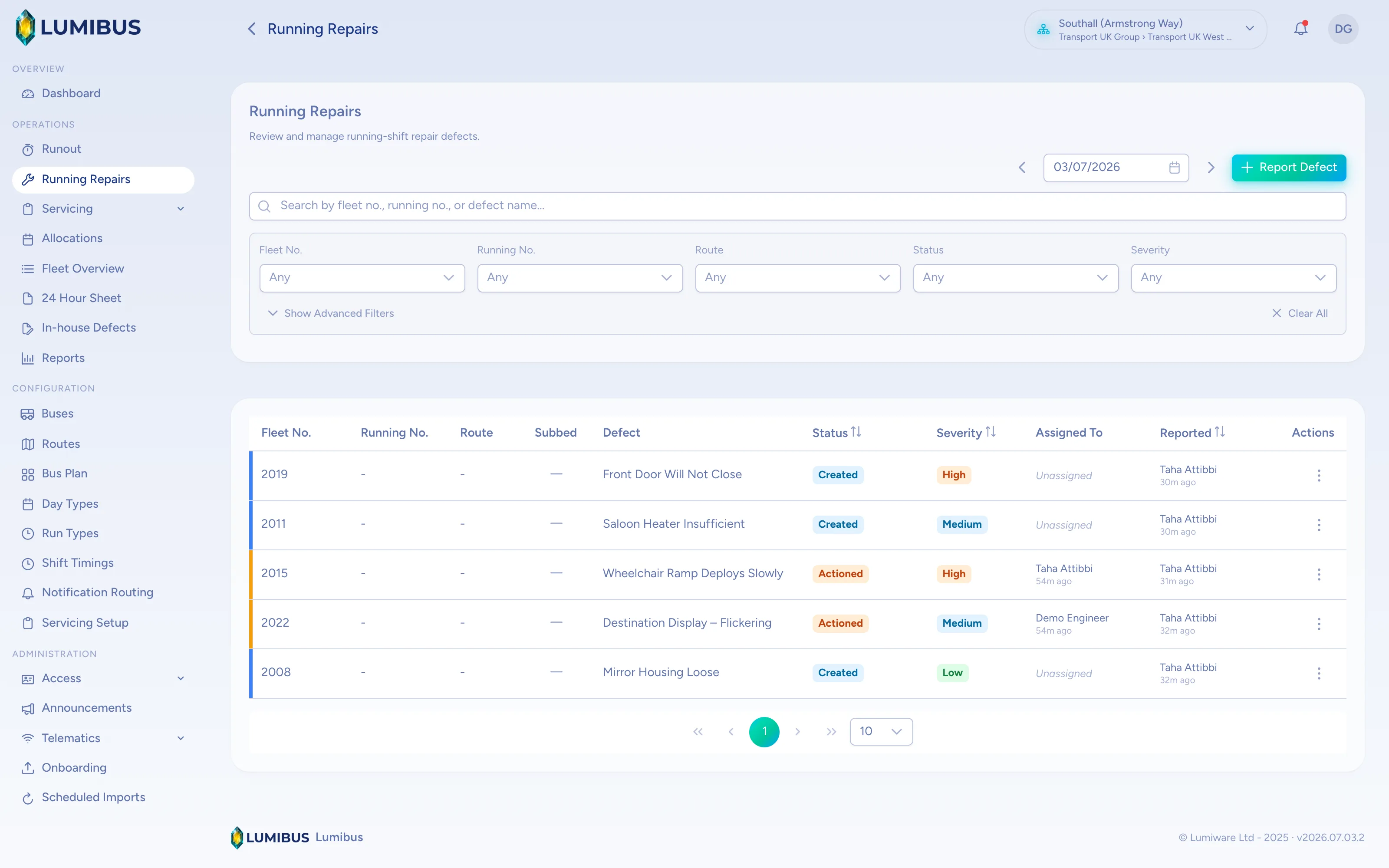Open Servicing Setup page
Viewport: 1389px width, 868px height.
pyautogui.click(x=103, y=622)
